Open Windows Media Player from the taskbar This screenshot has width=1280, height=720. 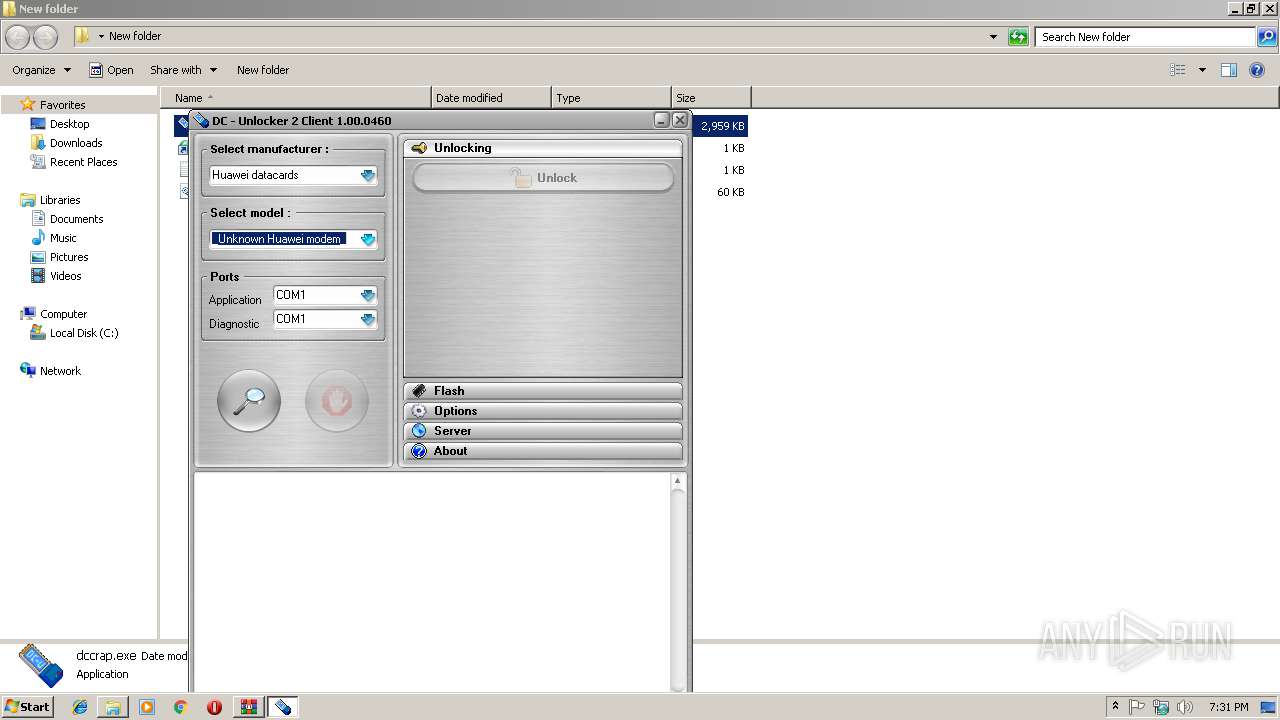[x=147, y=707]
